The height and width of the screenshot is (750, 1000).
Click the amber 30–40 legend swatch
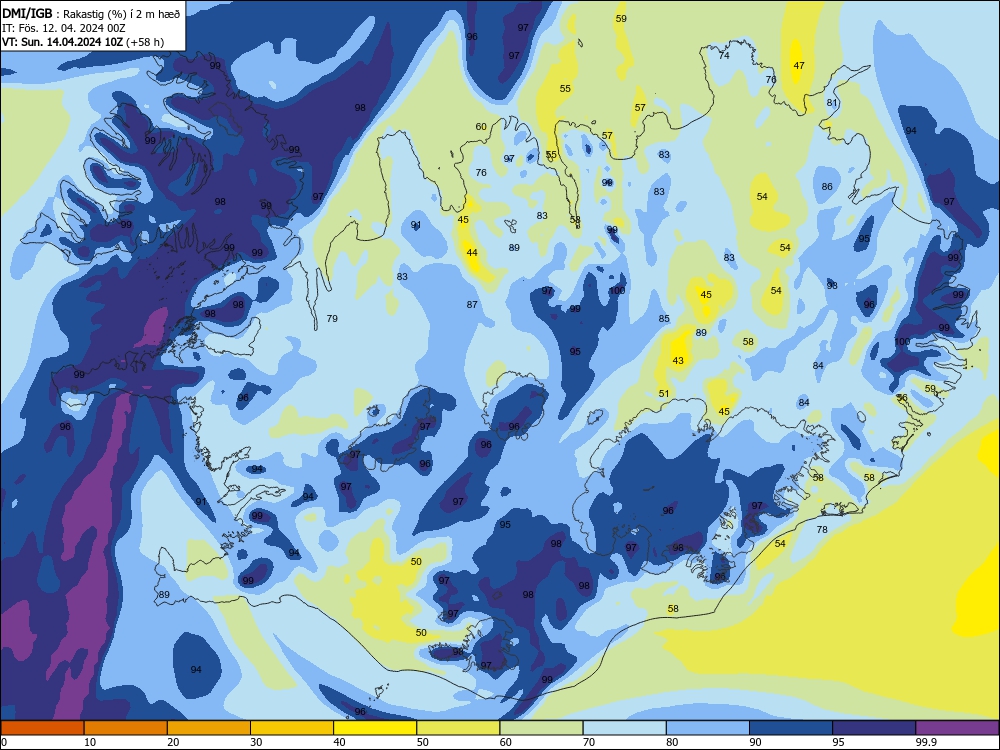click(292, 728)
